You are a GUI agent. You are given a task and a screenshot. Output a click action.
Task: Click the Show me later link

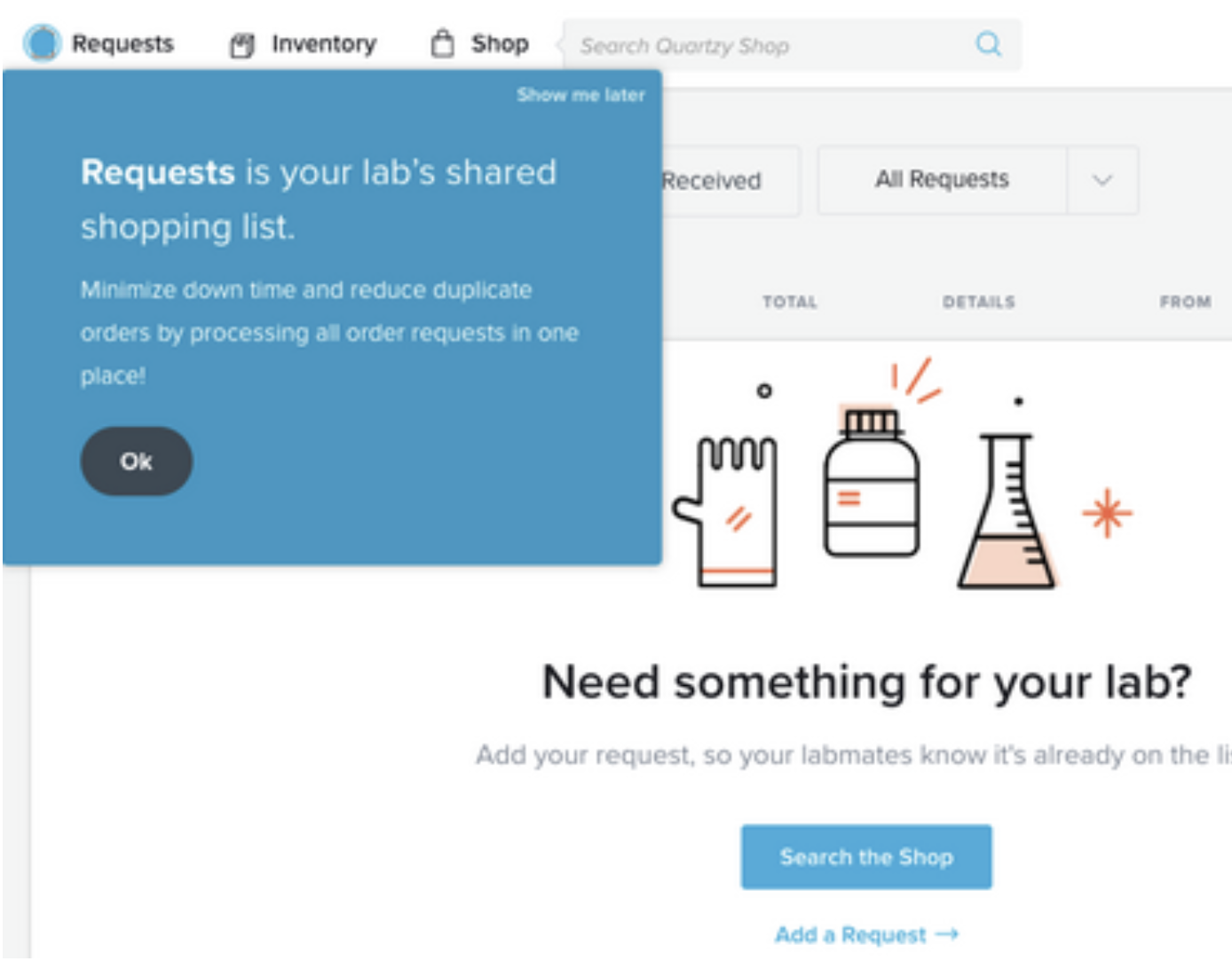(581, 95)
